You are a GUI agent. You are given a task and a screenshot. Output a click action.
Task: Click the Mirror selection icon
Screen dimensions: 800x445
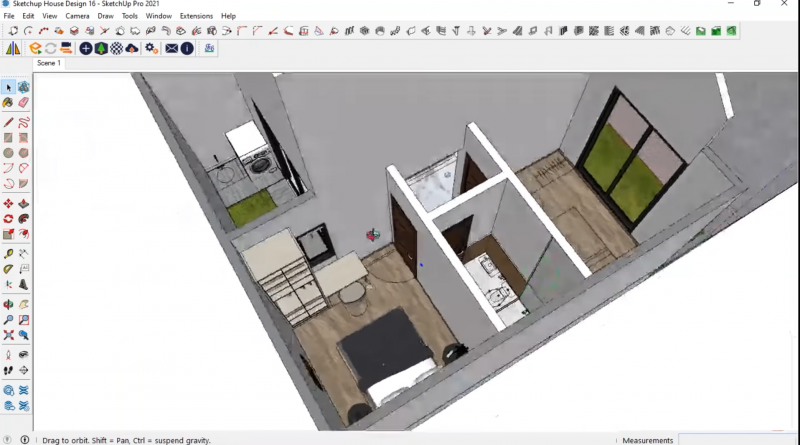click(13, 48)
